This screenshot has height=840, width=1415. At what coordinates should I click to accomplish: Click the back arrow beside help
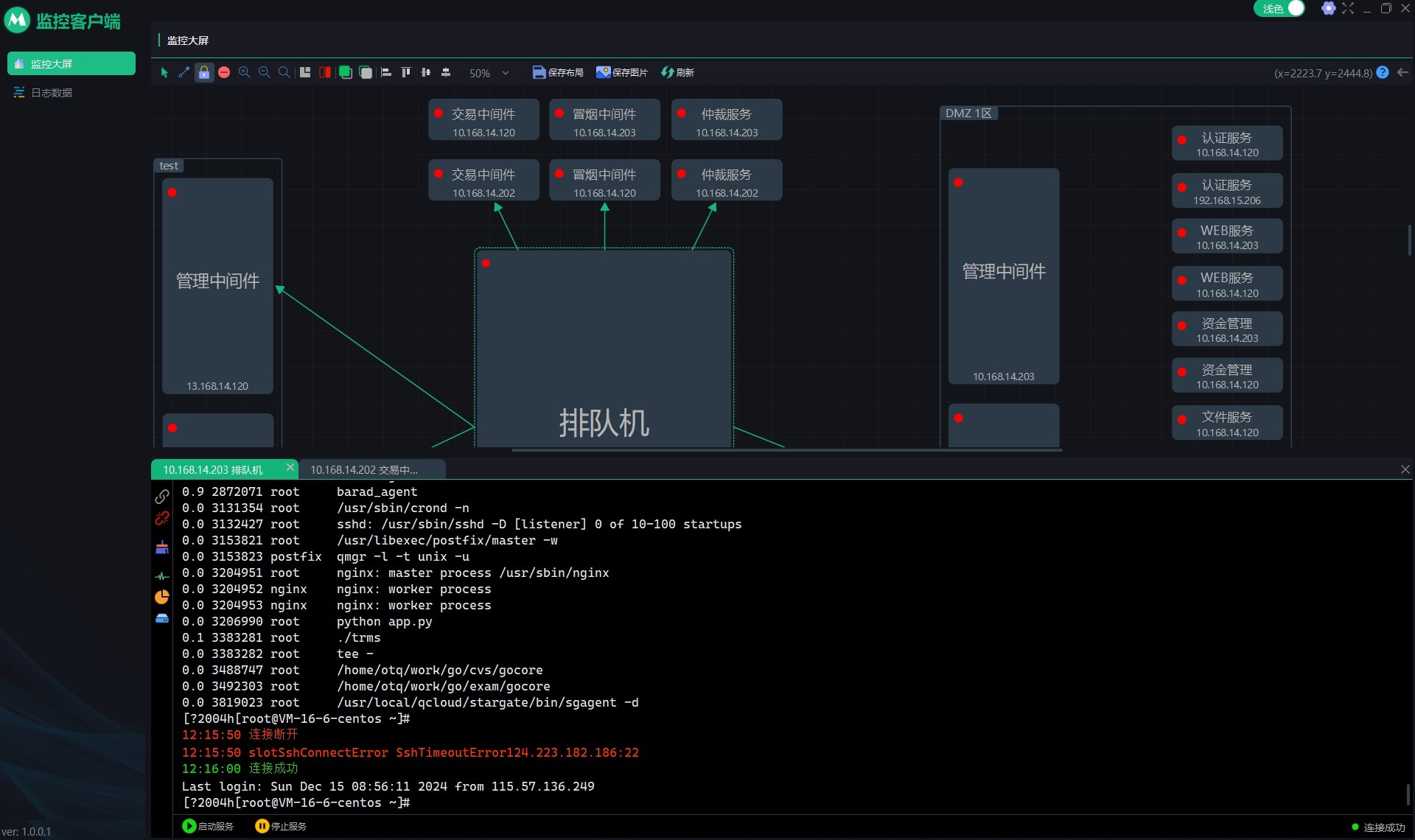[1403, 72]
